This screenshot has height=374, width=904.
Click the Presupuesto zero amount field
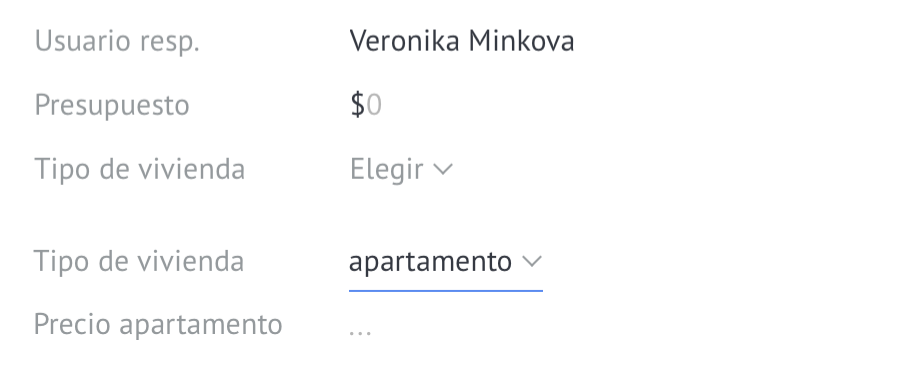pyautogui.click(x=374, y=105)
